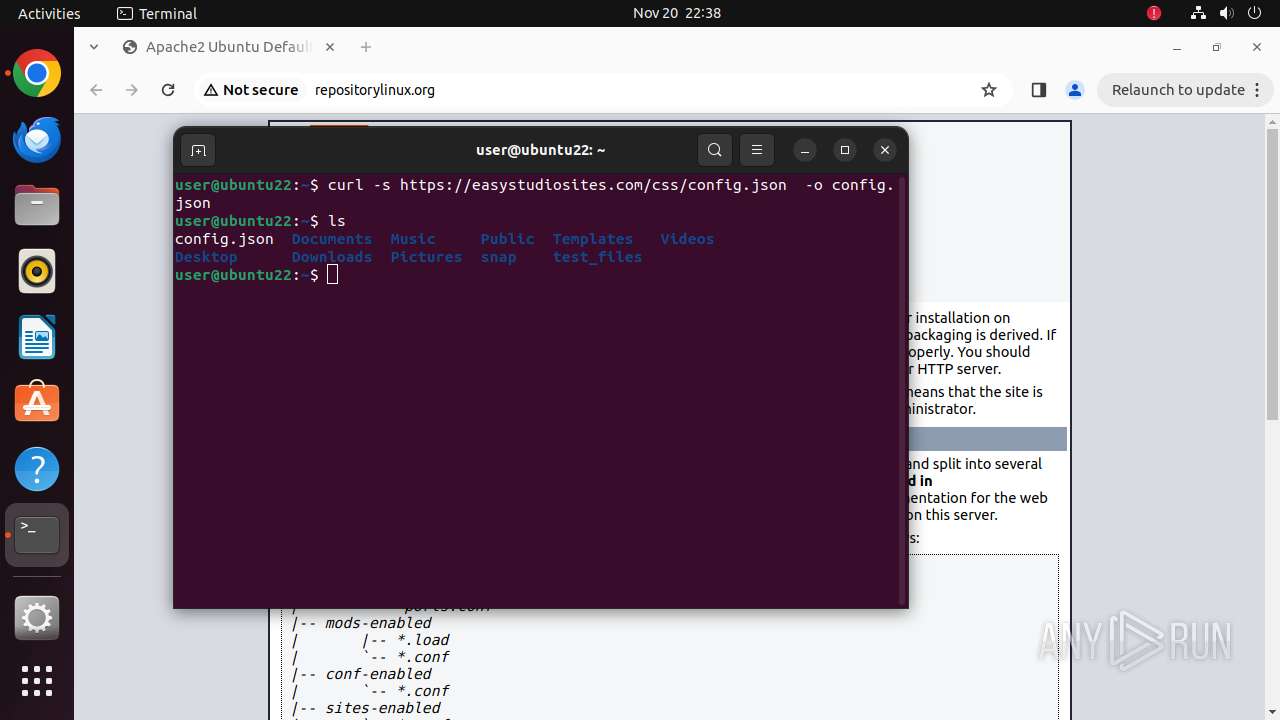Open a new Chrome tab
The height and width of the screenshot is (720, 1280).
(x=366, y=47)
